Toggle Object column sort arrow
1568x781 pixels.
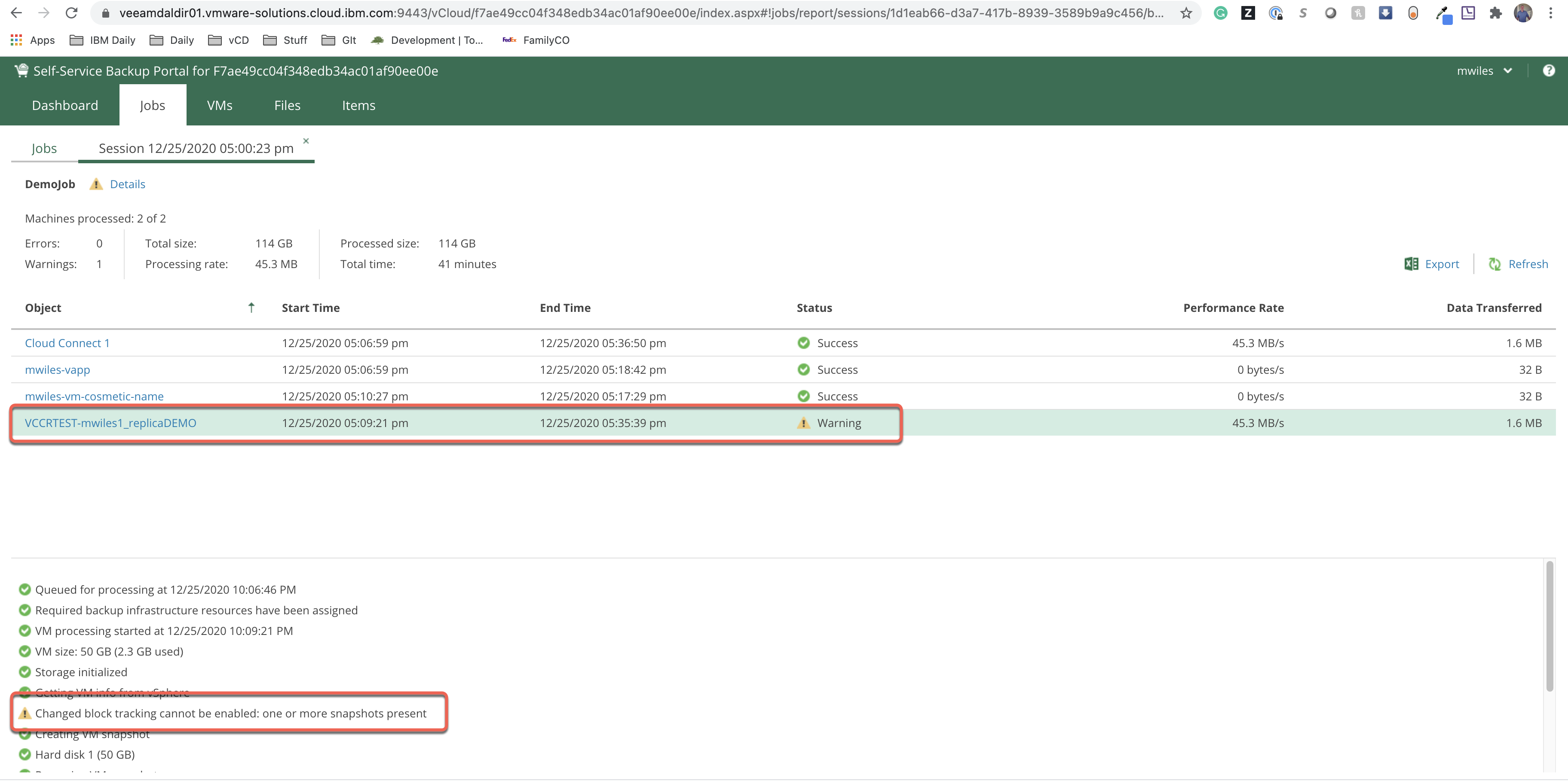pyautogui.click(x=251, y=307)
